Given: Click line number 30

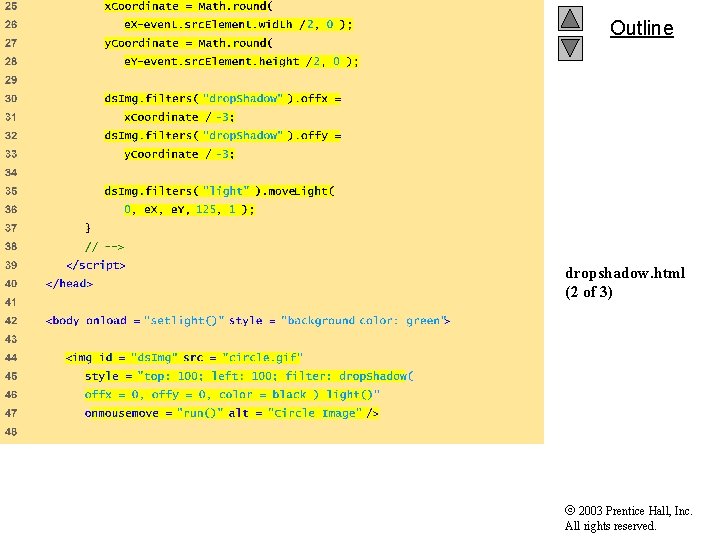Looking at the screenshot, I should [11, 99].
